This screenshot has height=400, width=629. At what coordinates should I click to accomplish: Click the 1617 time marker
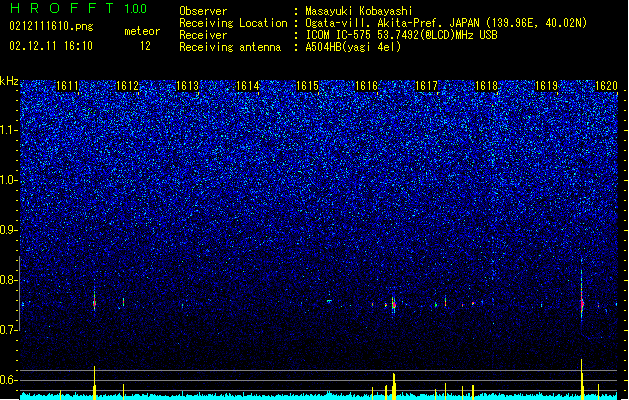coord(426,86)
